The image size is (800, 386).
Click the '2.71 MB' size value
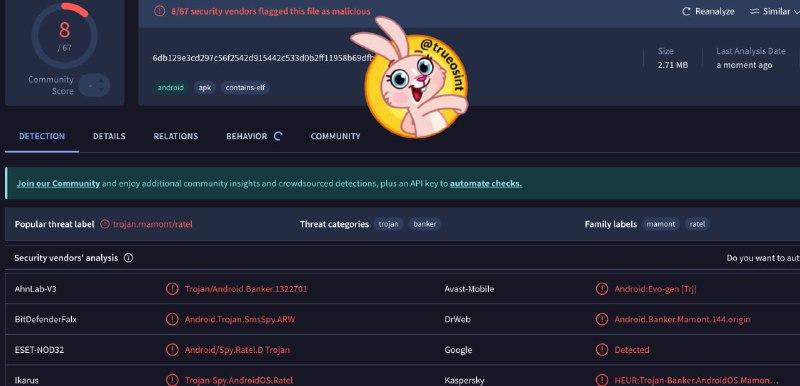[x=673, y=65]
